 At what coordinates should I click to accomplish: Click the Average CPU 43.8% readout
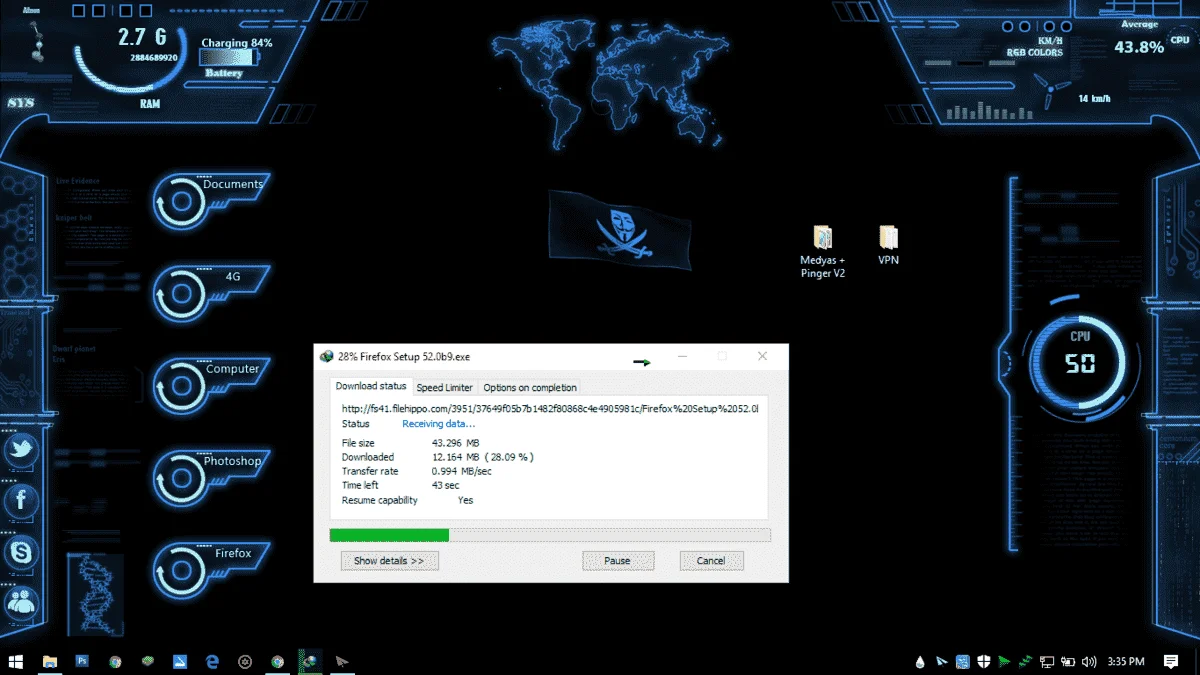(1139, 40)
